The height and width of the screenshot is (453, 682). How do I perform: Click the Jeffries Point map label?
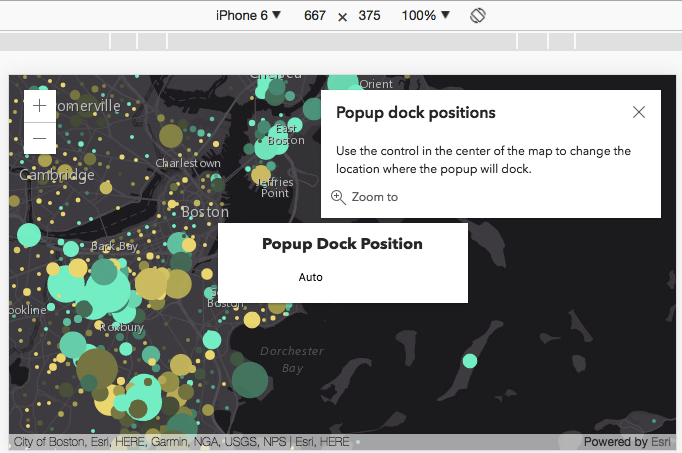coord(275,187)
